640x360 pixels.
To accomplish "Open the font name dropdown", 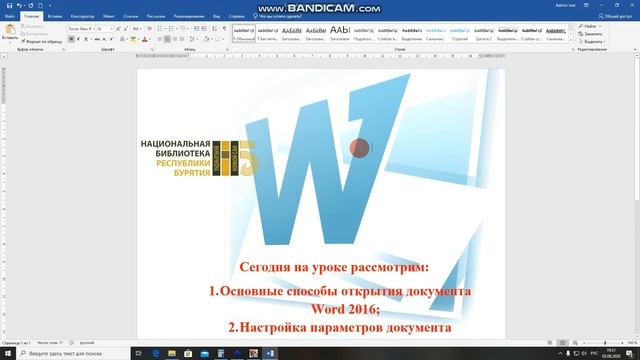I will (93, 29).
